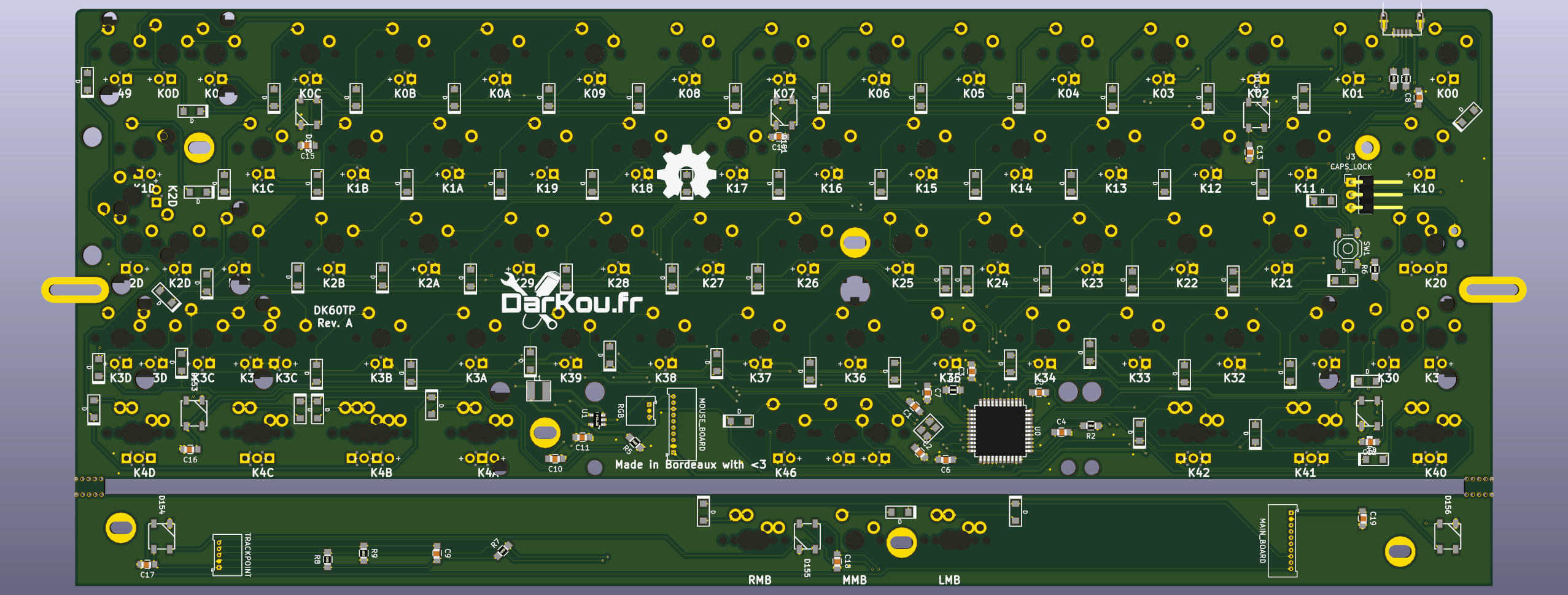
Task: Click the K17 label beside the gear logo
Action: [737, 189]
